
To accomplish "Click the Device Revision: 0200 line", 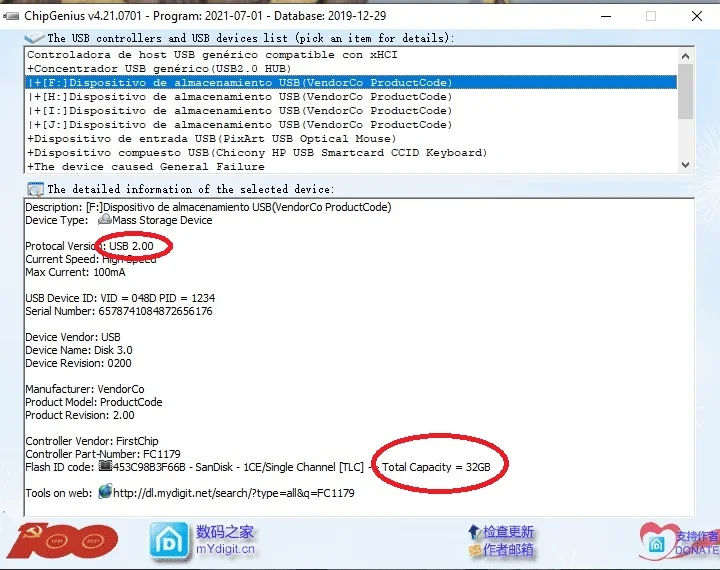I will tap(79, 363).
